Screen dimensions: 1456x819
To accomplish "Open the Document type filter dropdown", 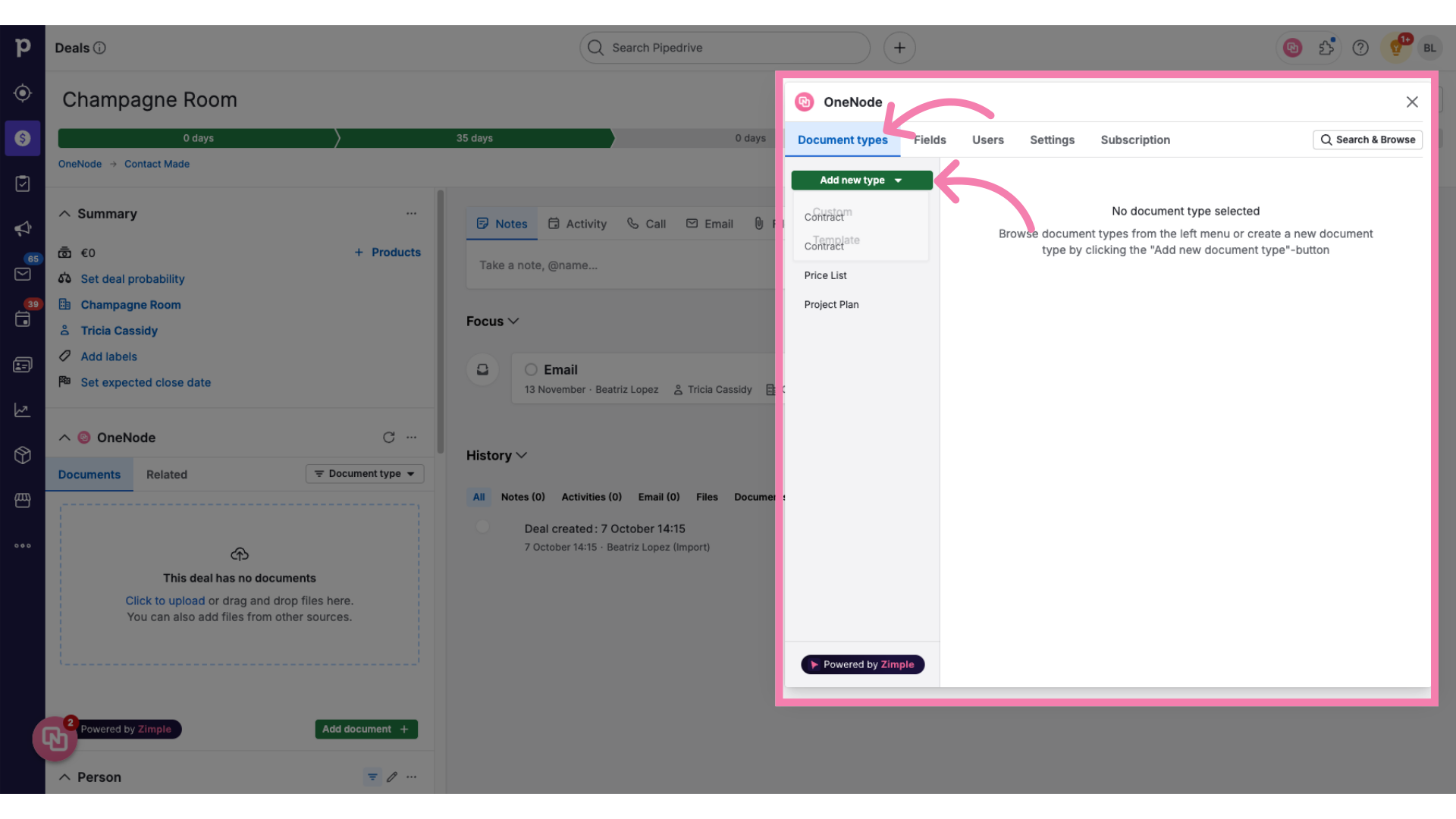I will [365, 474].
